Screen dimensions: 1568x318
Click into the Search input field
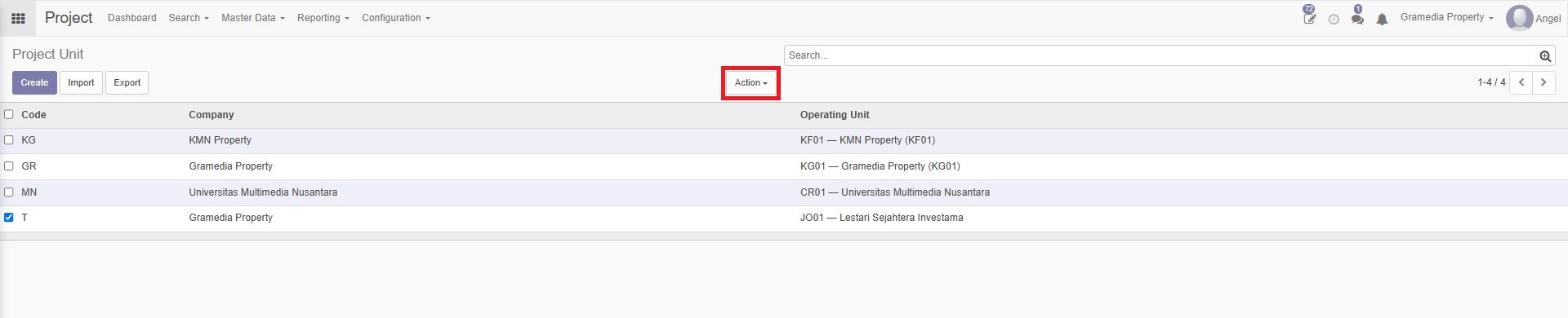pos(1160,55)
